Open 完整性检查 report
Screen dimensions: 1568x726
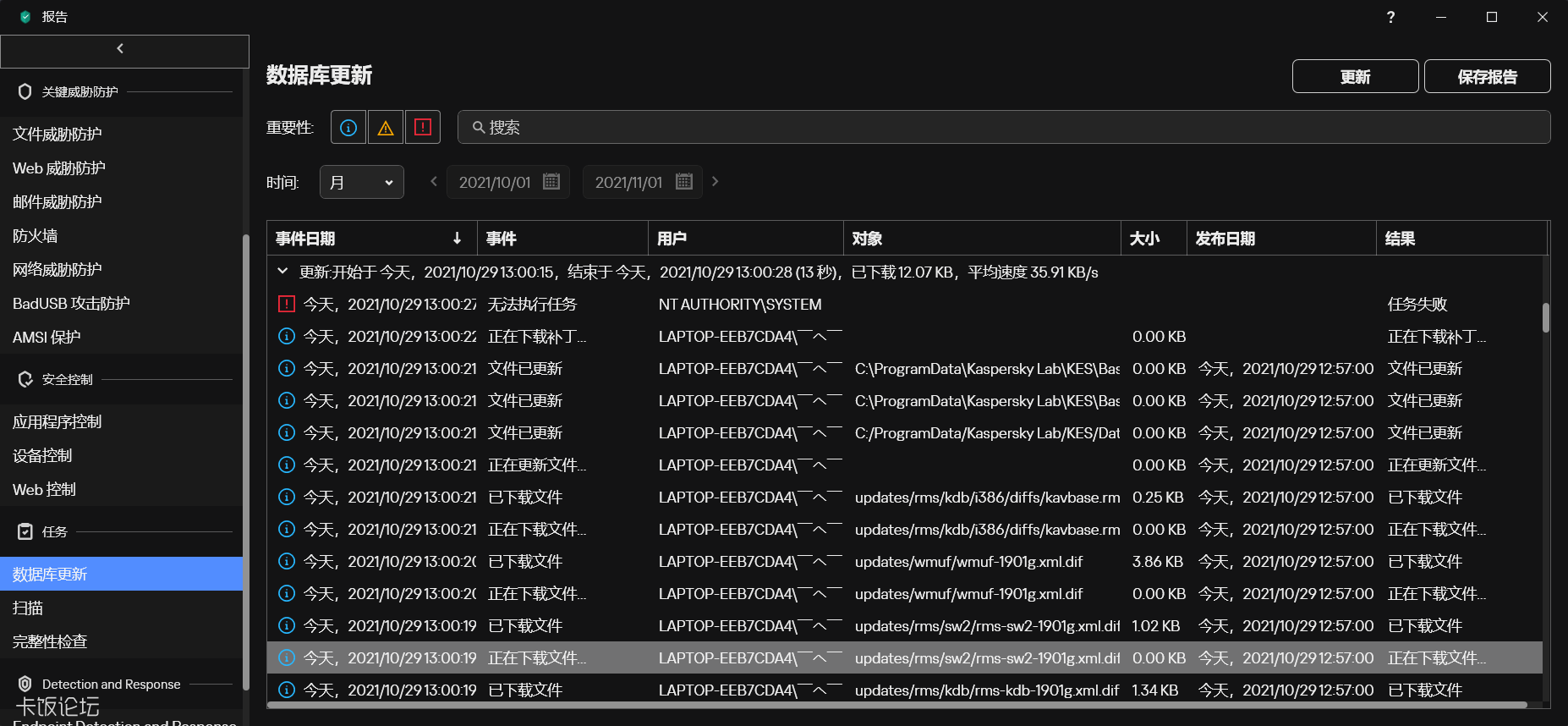121,641
